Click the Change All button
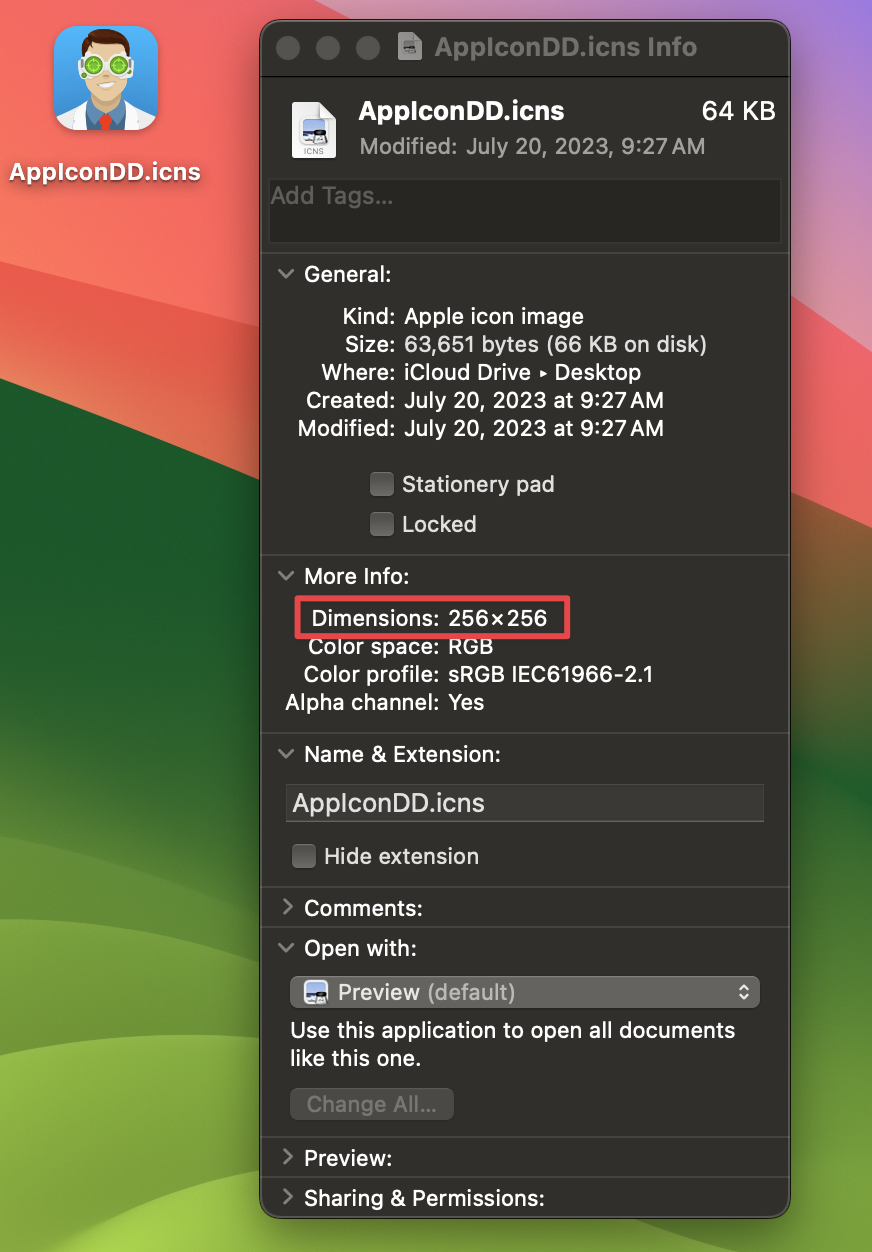Viewport: 872px width, 1252px height. tap(371, 1104)
